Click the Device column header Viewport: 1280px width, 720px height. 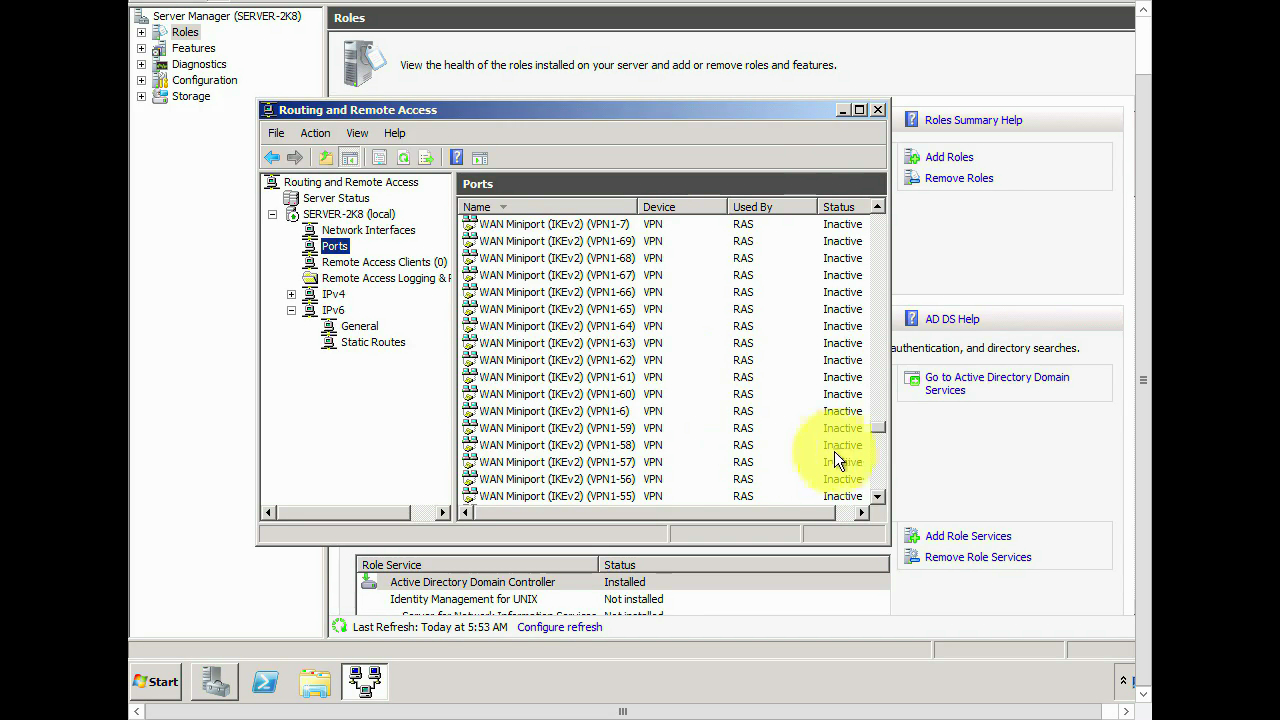click(682, 207)
